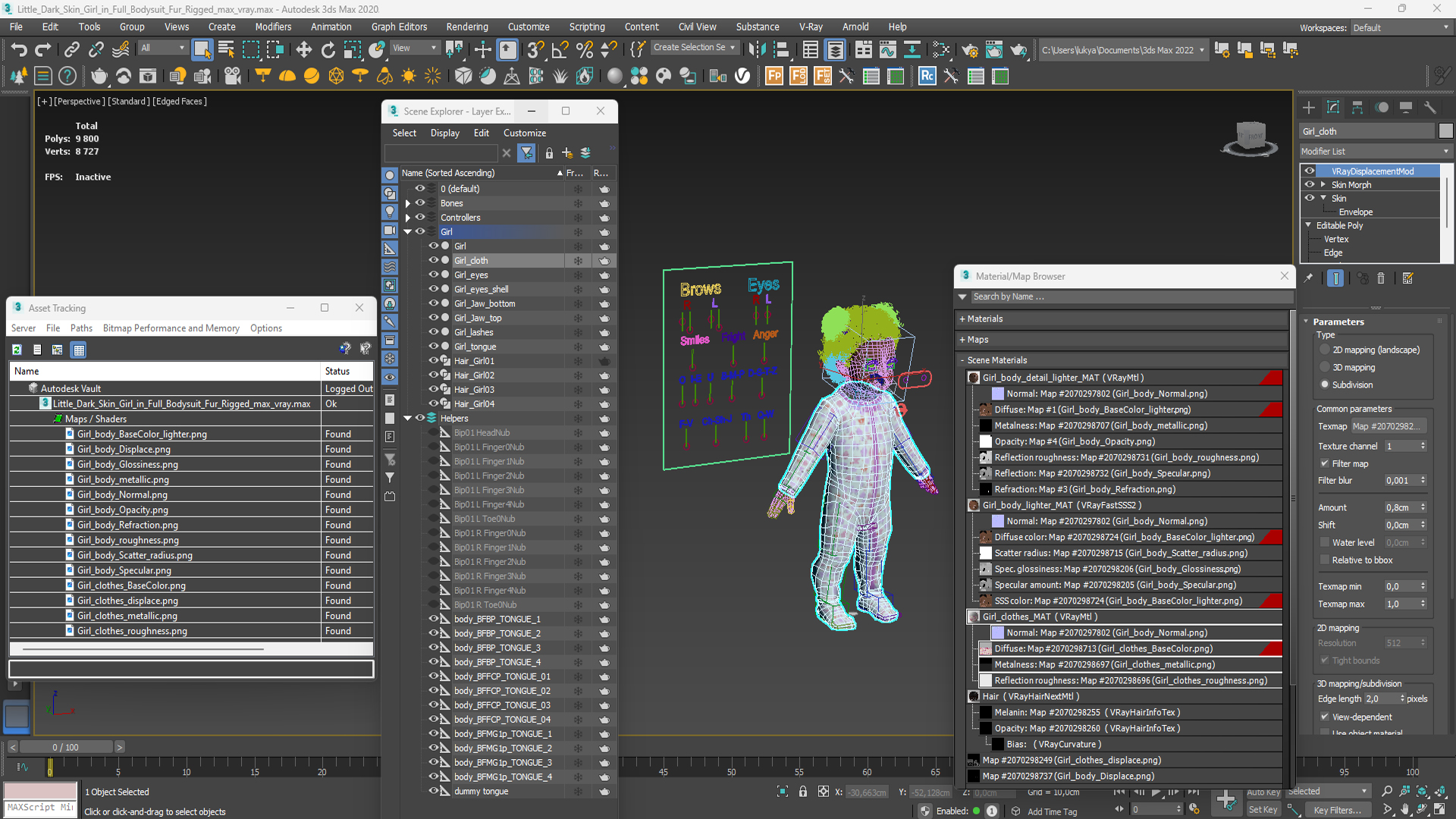Enable the Water level checkbox
Viewport: 1456px width, 819px height.
1325,542
